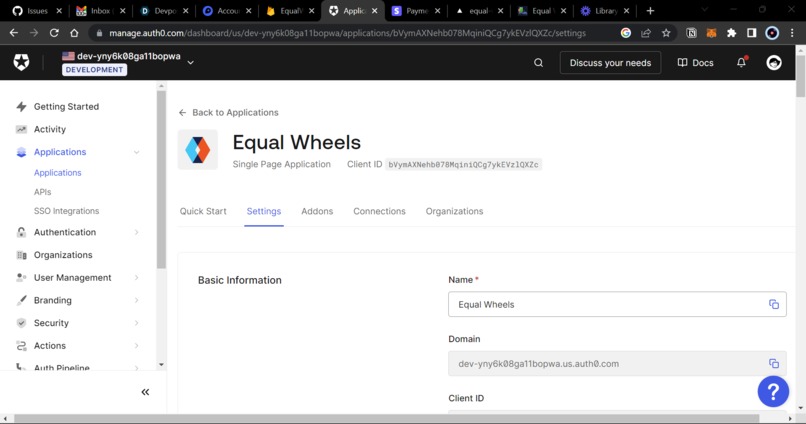Expand the Security section chevron
The width and height of the screenshot is (806, 424).
[136, 323]
